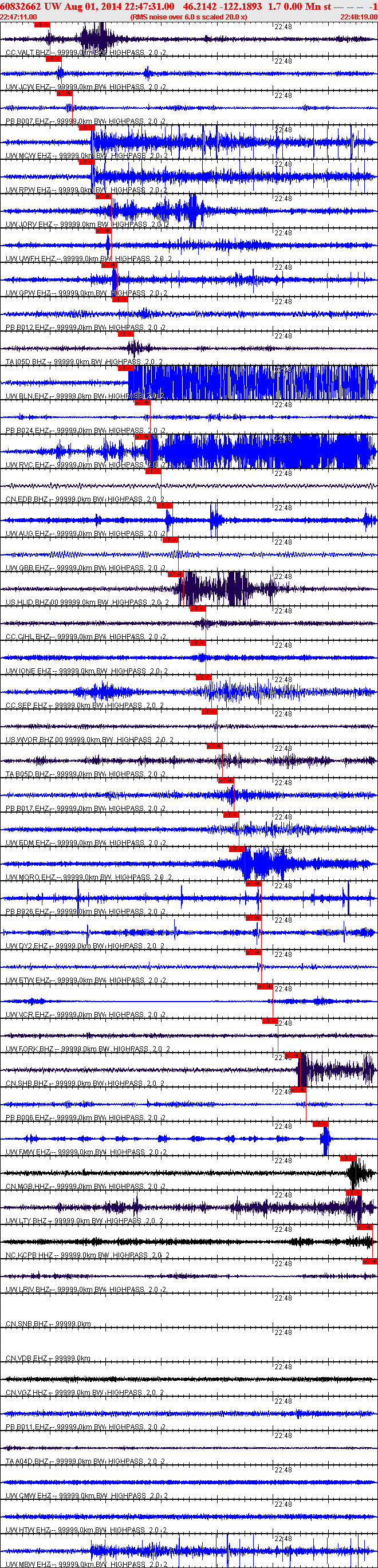Screen dimensions: 378x1568
Task: Select the PB.B017 EHZ station label
Action: point(86,809)
